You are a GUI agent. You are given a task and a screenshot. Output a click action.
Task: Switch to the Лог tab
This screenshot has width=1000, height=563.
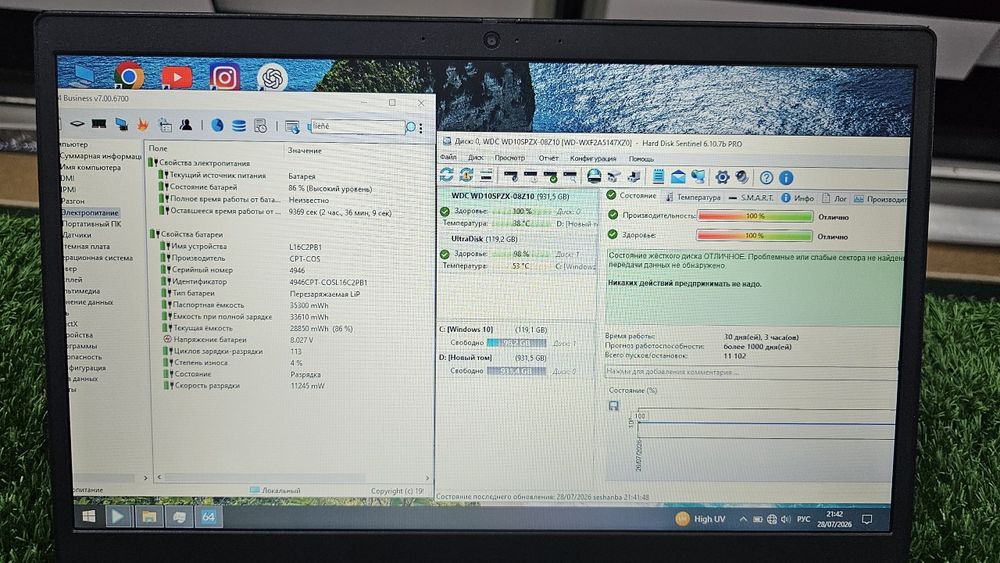tap(834, 199)
